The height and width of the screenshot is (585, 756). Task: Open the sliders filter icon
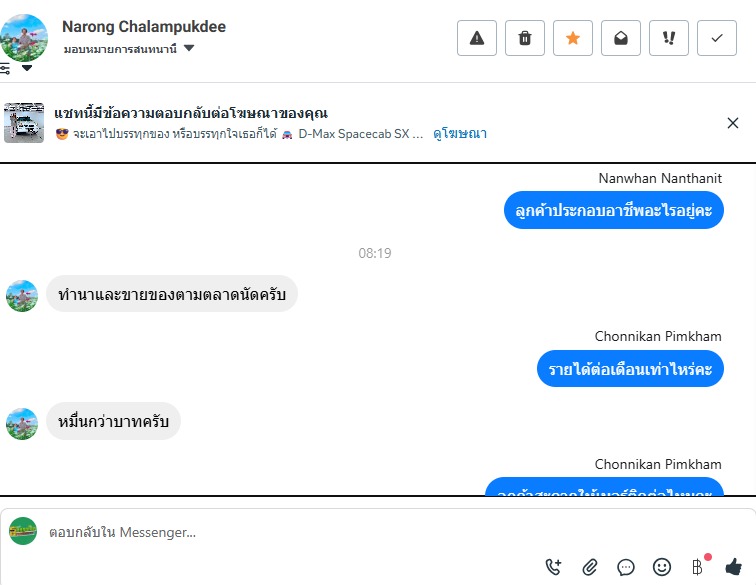click(5, 68)
